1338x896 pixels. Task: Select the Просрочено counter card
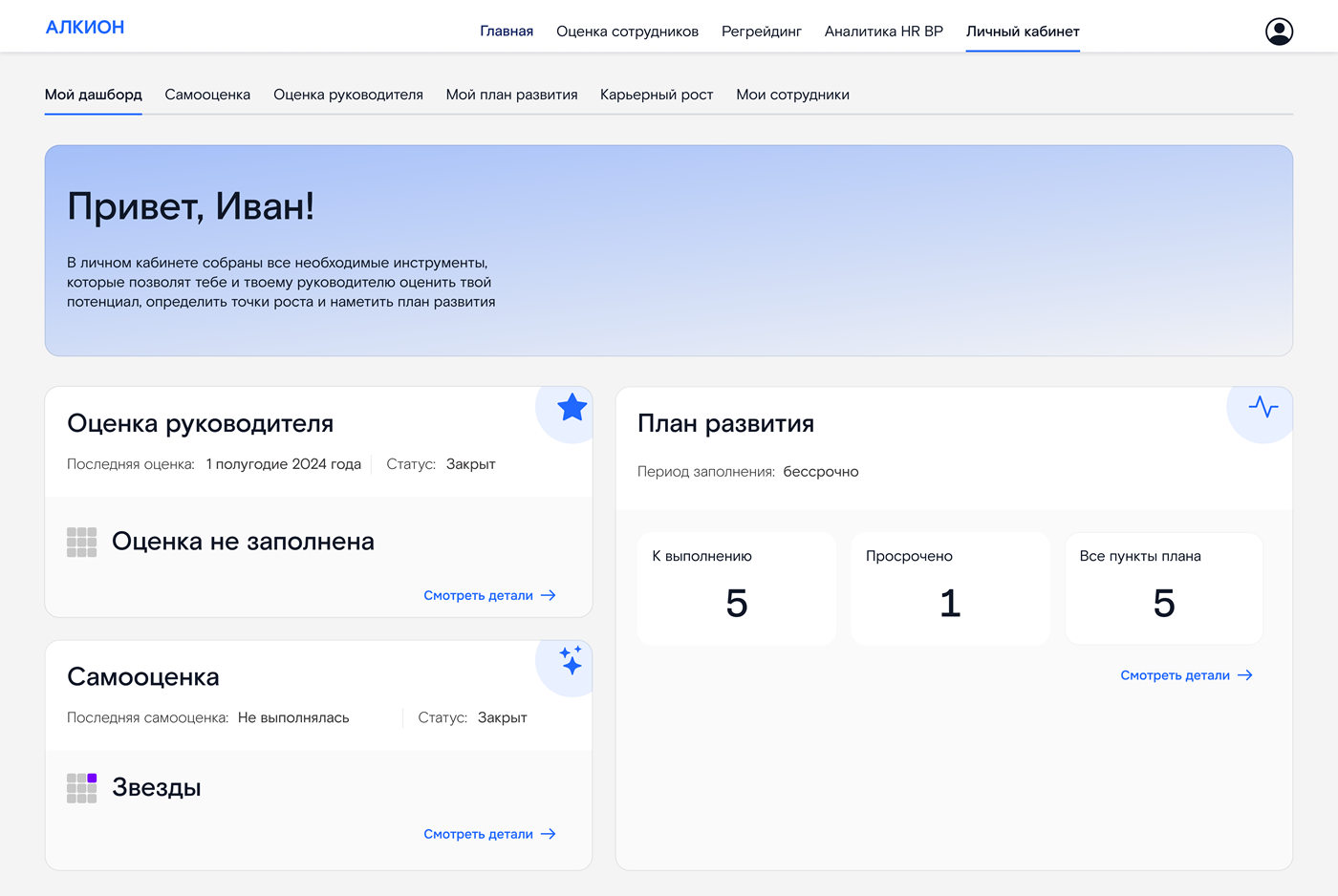point(950,588)
